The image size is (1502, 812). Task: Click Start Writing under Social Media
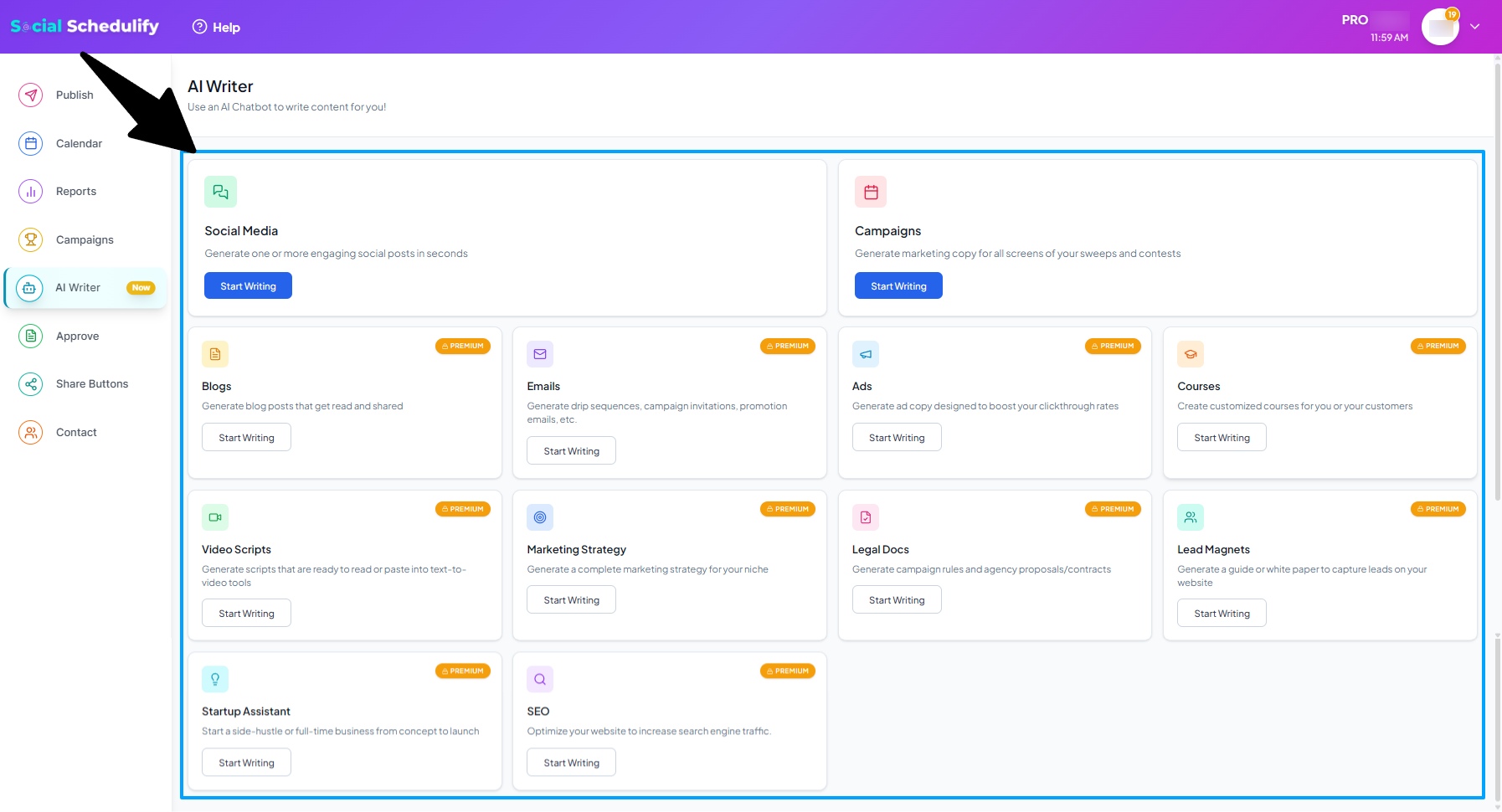coord(247,285)
